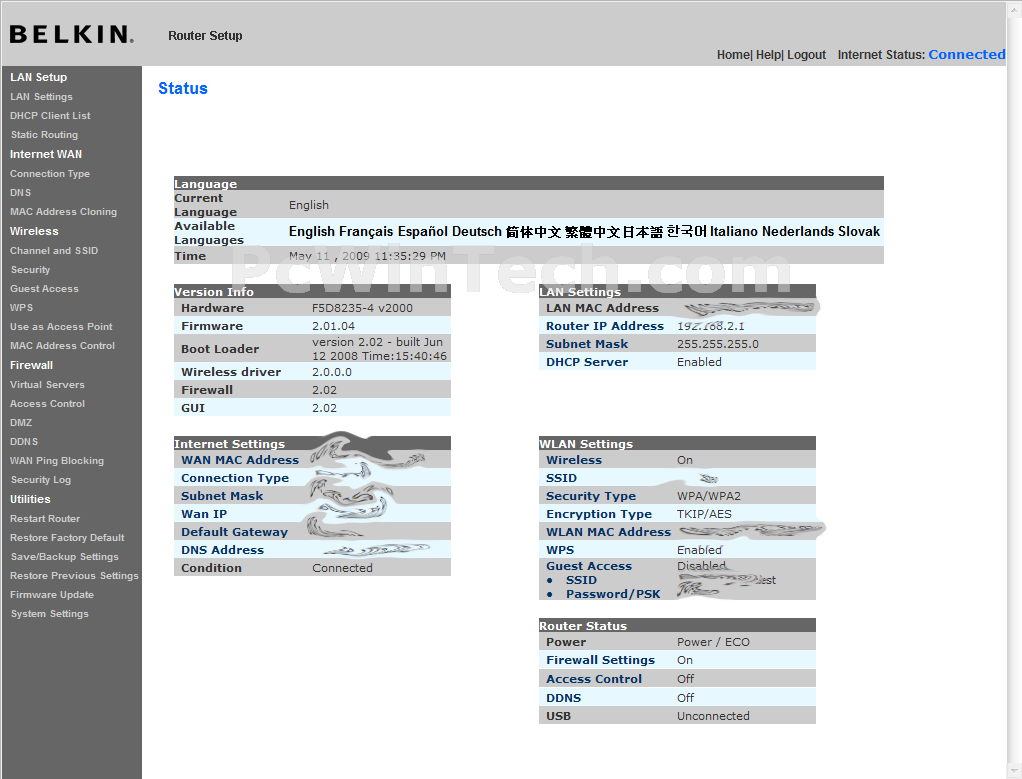The width and height of the screenshot is (1022, 779).
Task: Open the DHCP Client List
Action: coord(50,115)
